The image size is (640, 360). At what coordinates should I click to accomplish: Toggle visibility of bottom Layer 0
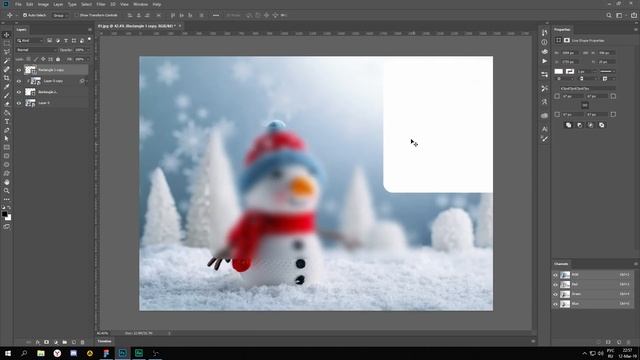19,103
